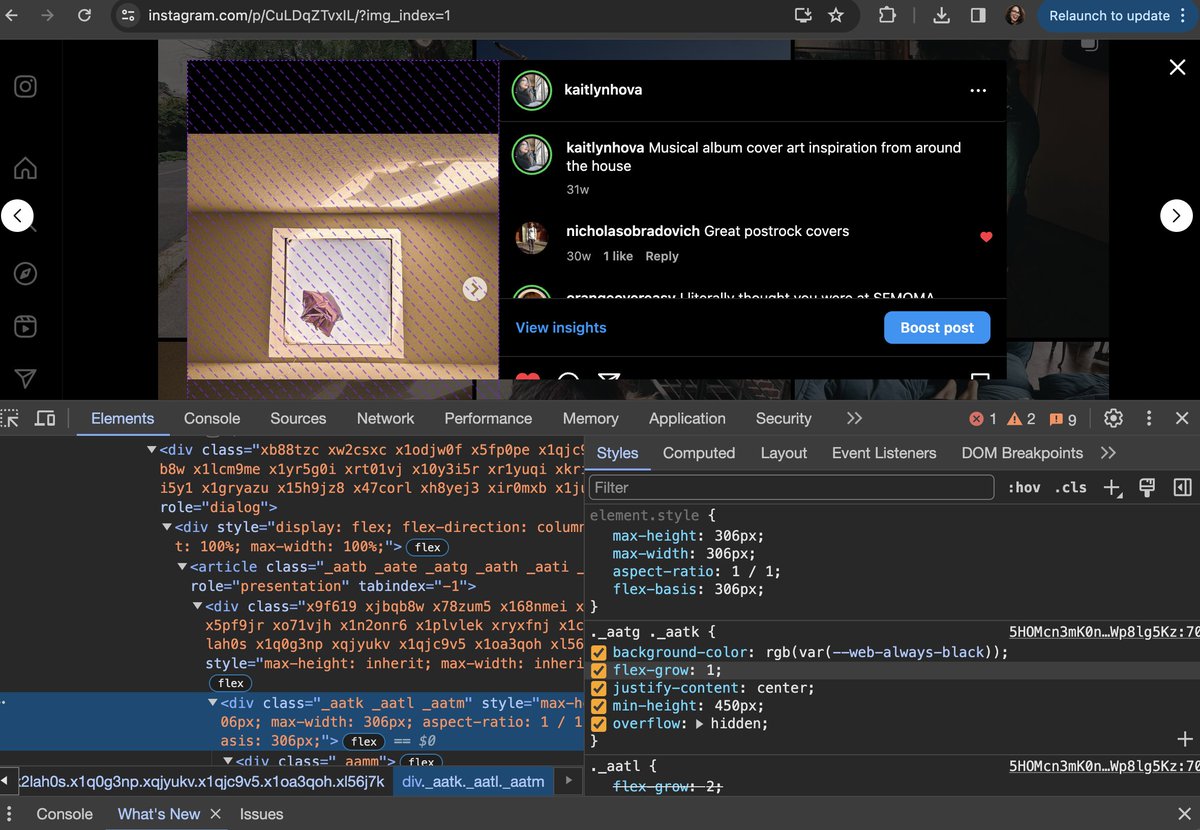Image resolution: width=1200 pixels, height=830 pixels.
Task: Open Chrome downloads icon
Action: [x=941, y=15]
